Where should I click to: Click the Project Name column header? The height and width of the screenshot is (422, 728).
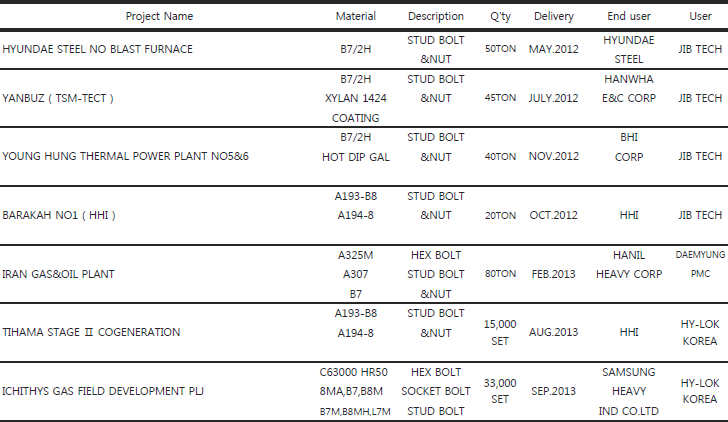(159, 16)
